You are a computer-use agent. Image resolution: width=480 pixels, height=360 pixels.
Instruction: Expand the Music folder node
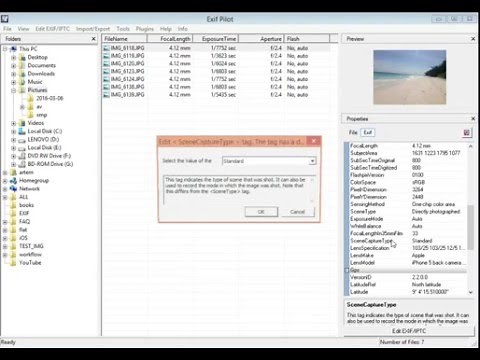(x=14, y=82)
